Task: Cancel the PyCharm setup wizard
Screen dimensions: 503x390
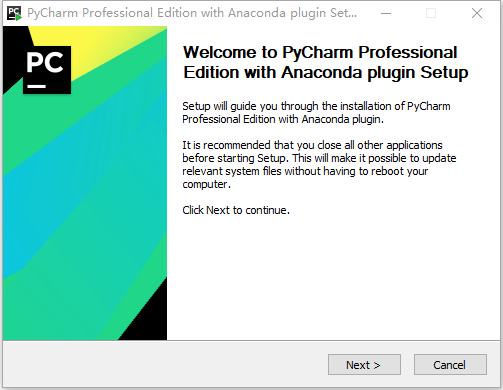Action: (450, 364)
